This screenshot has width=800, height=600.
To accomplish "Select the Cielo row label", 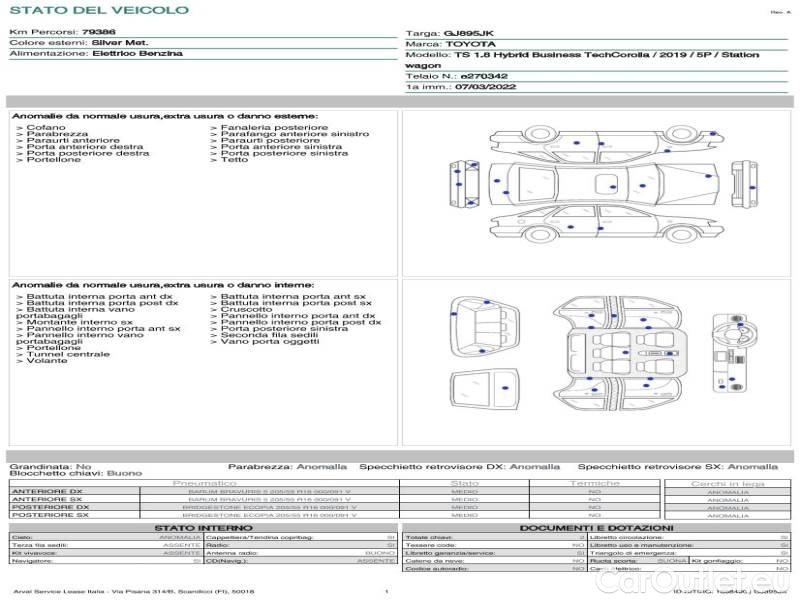I will tap(22, 537).
